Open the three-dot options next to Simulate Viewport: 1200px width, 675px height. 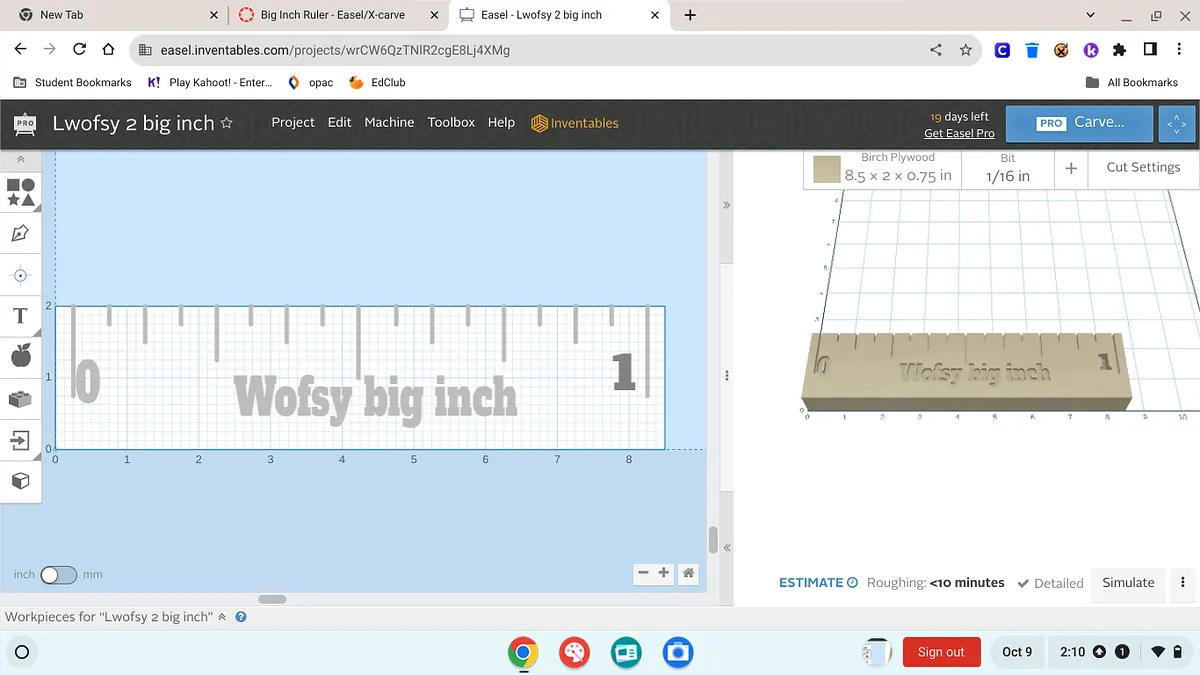pos(1183,583)
